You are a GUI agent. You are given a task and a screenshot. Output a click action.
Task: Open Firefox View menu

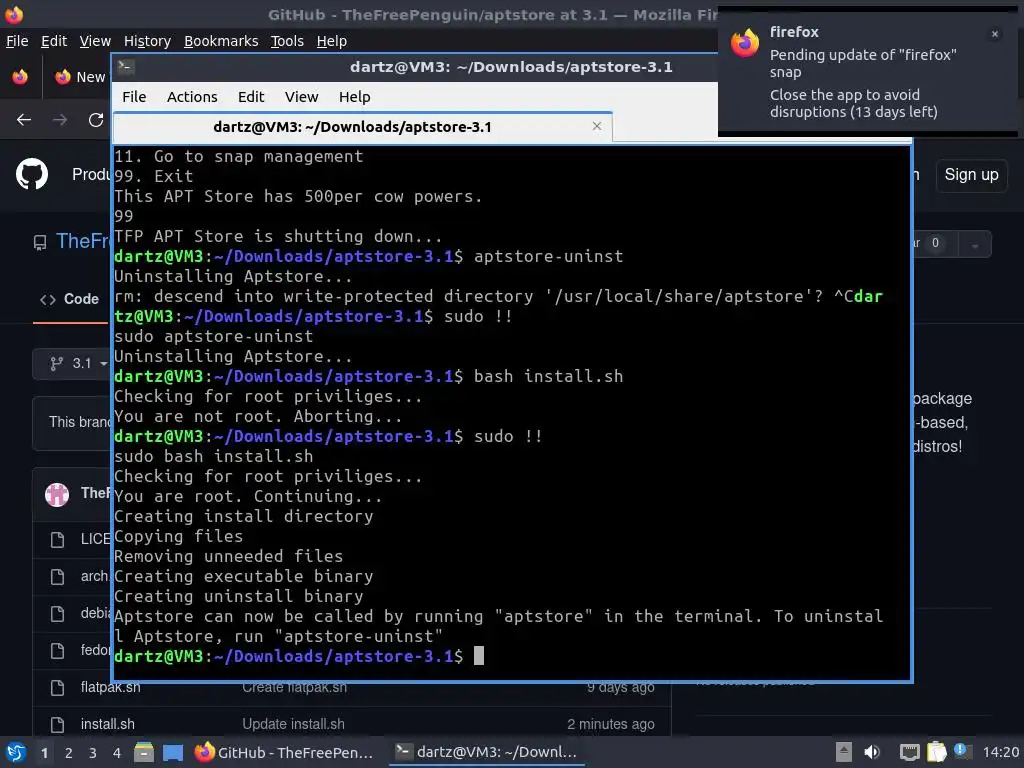pos(95,41)
